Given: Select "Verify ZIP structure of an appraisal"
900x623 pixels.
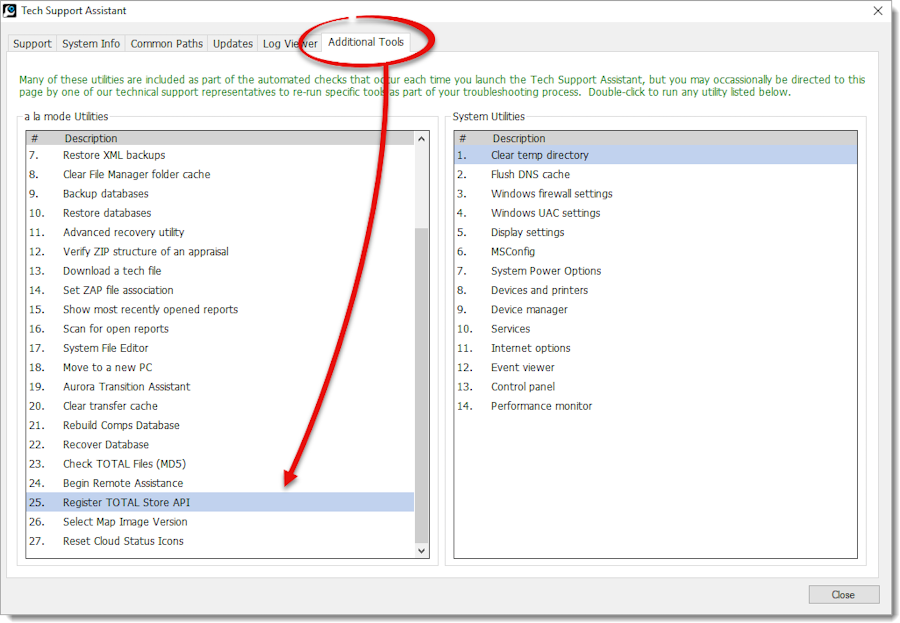Looking at the screenshot, I should click(220, 251).
